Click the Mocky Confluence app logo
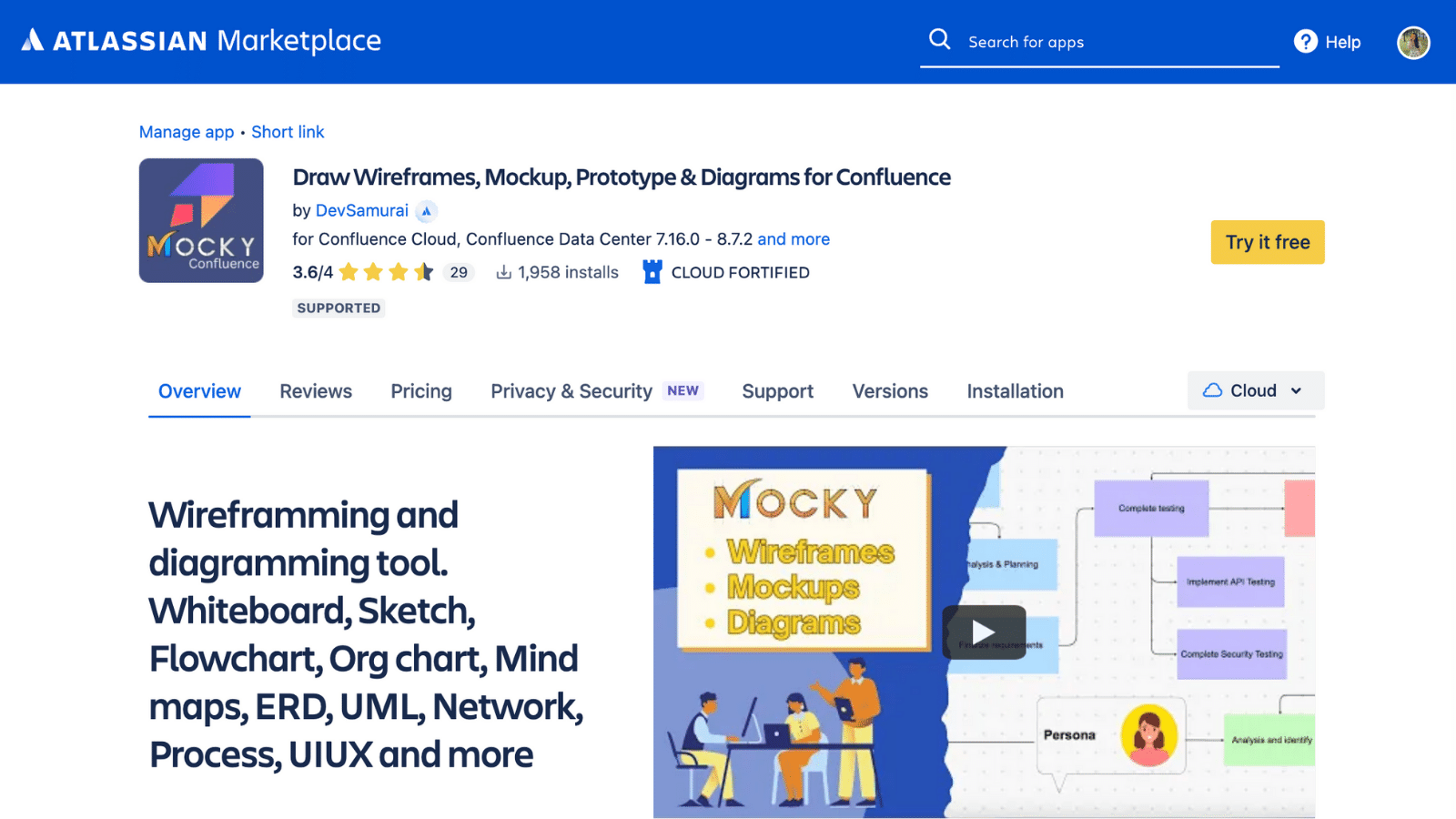Screen dimensions: 1456x819 201,220
